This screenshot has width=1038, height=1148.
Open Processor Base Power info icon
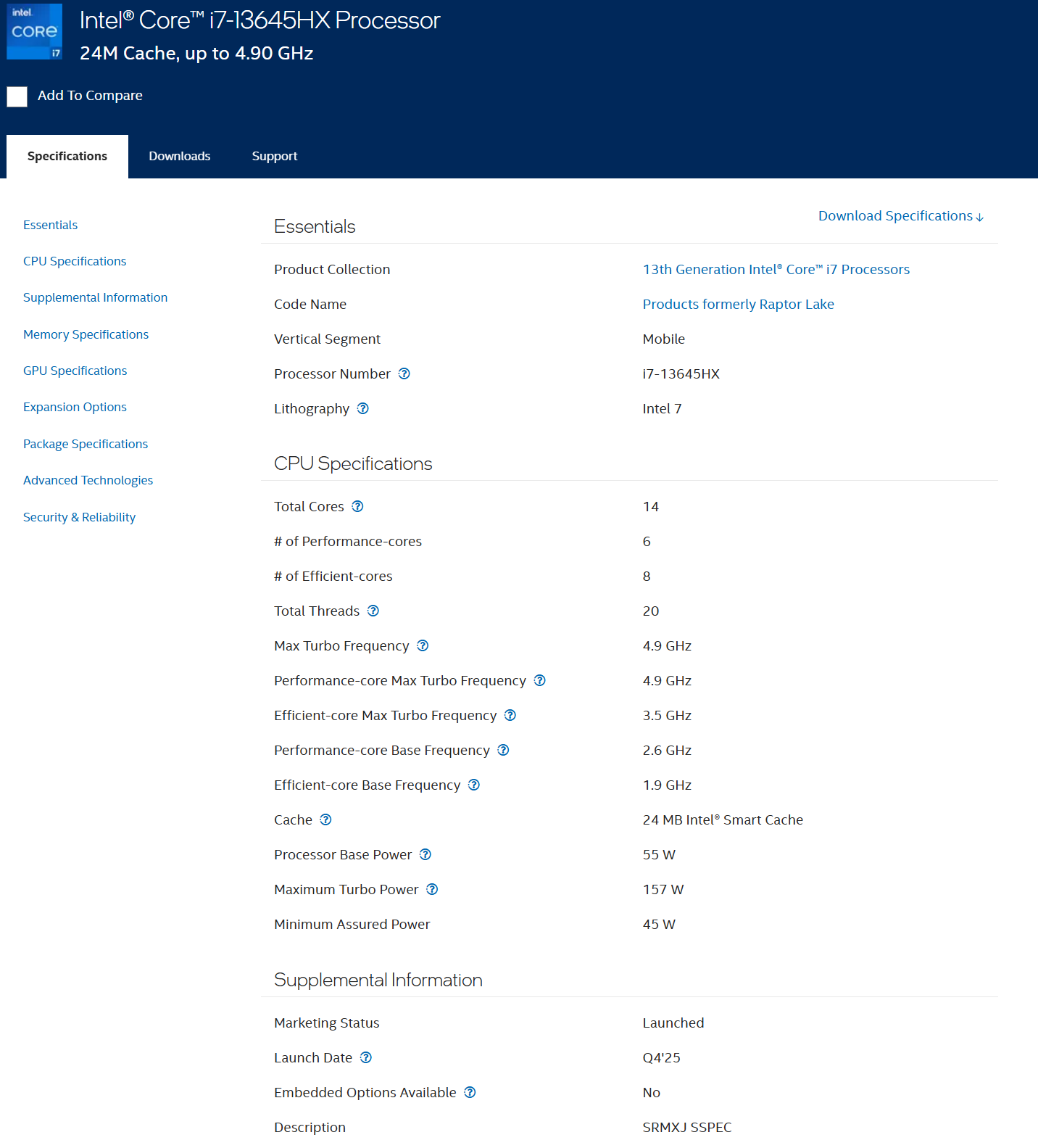425,854
